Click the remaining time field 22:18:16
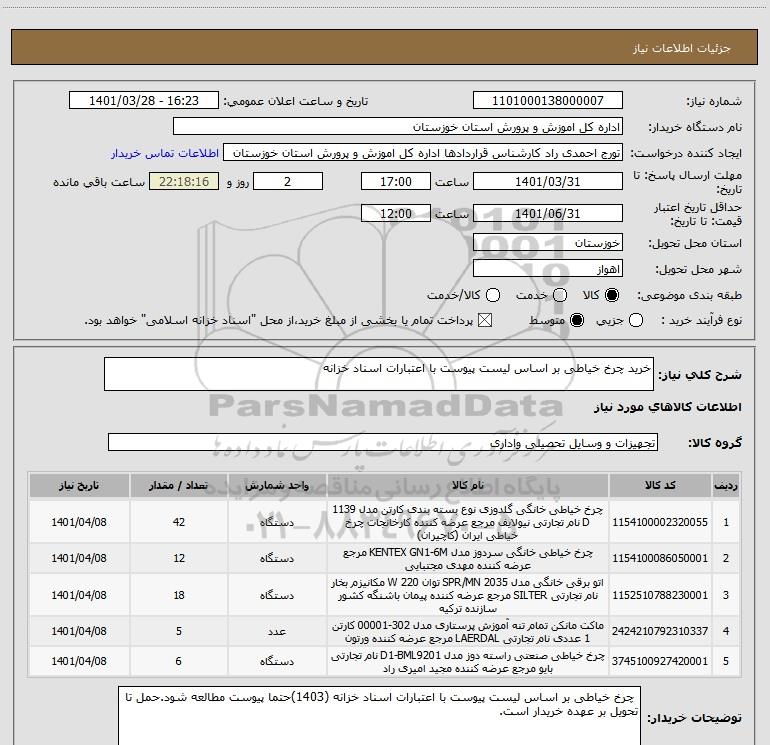Viewport: 770px width, 745px height. pos(184,181)
